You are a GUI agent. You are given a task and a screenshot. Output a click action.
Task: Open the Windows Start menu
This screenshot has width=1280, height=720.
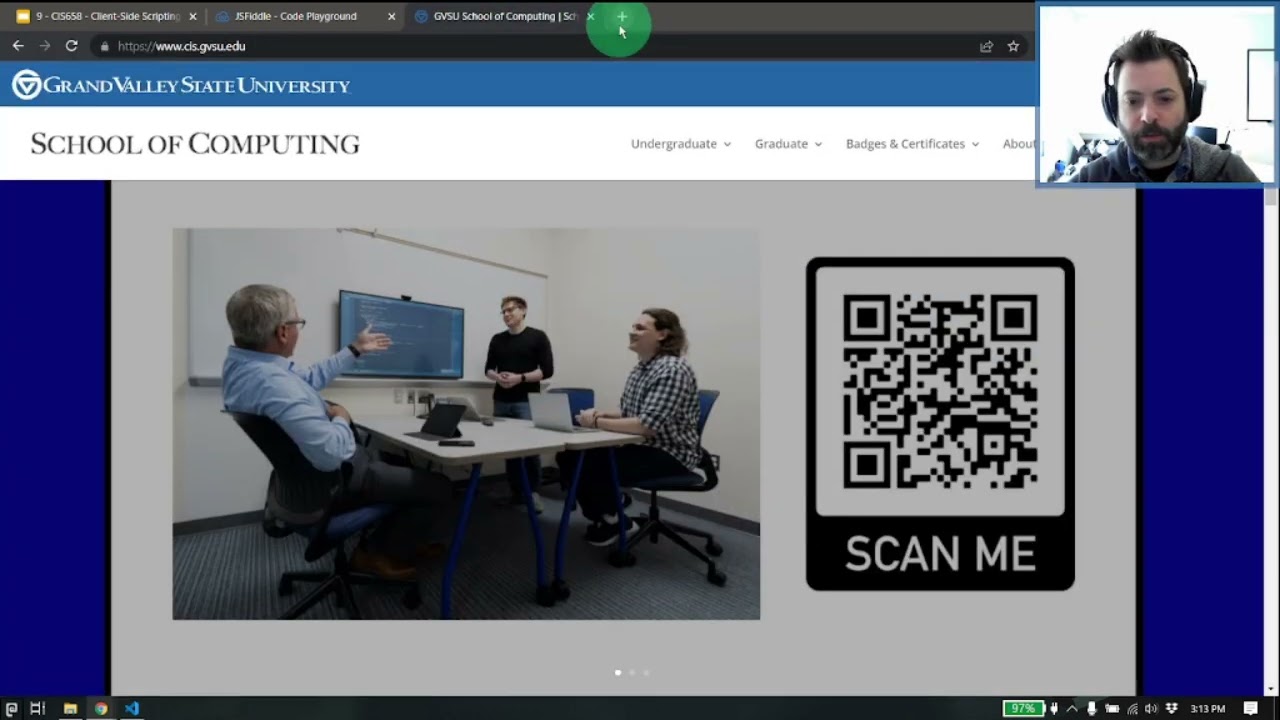[x=12, y=708]
